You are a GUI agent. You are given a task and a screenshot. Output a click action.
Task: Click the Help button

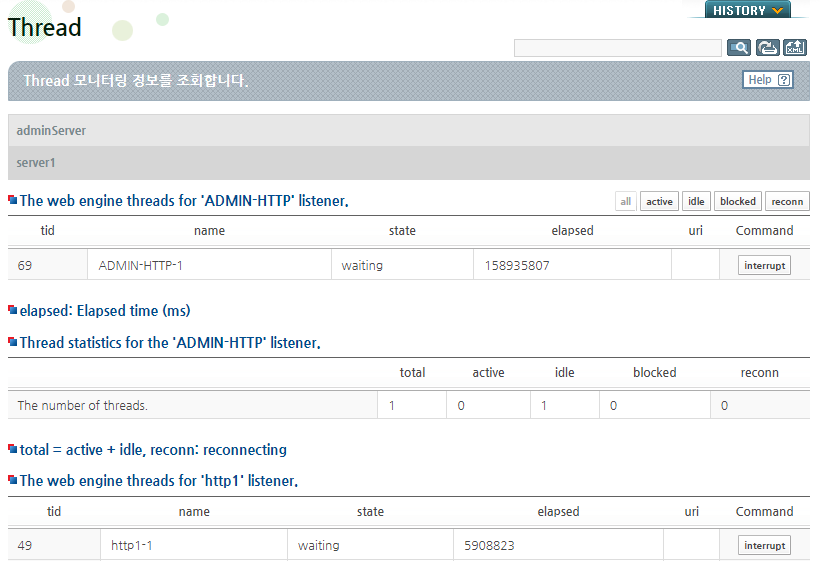768,80
